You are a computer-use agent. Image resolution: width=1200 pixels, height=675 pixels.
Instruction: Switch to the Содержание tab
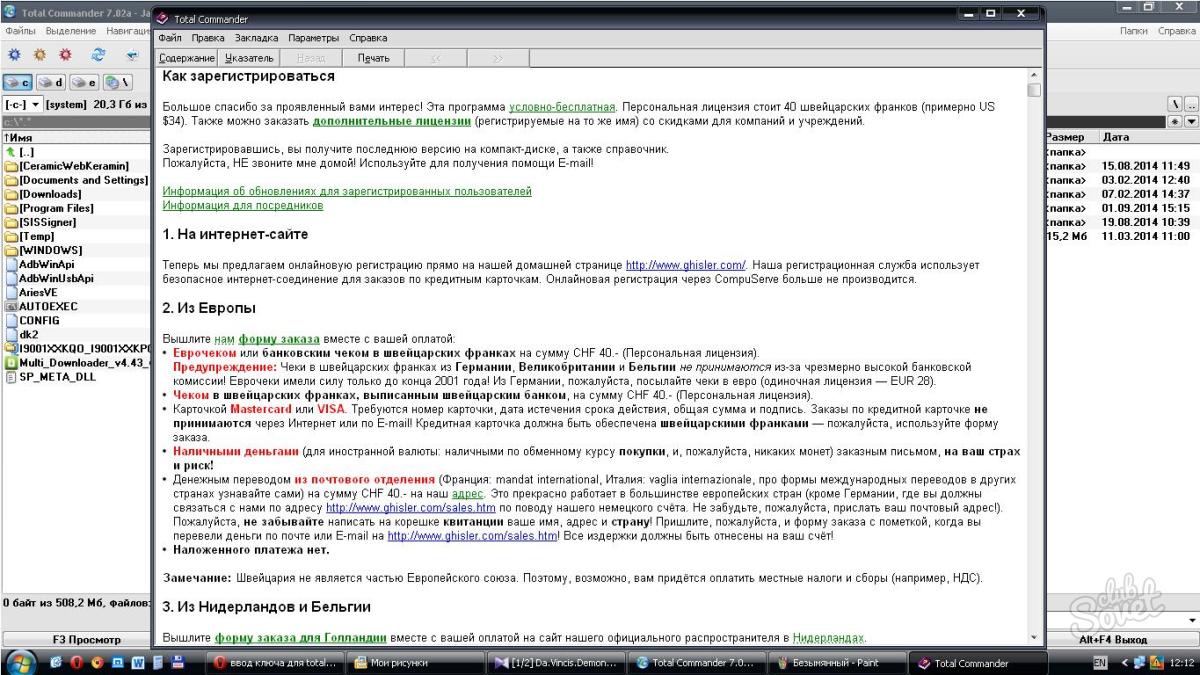(x=187, y=58)
